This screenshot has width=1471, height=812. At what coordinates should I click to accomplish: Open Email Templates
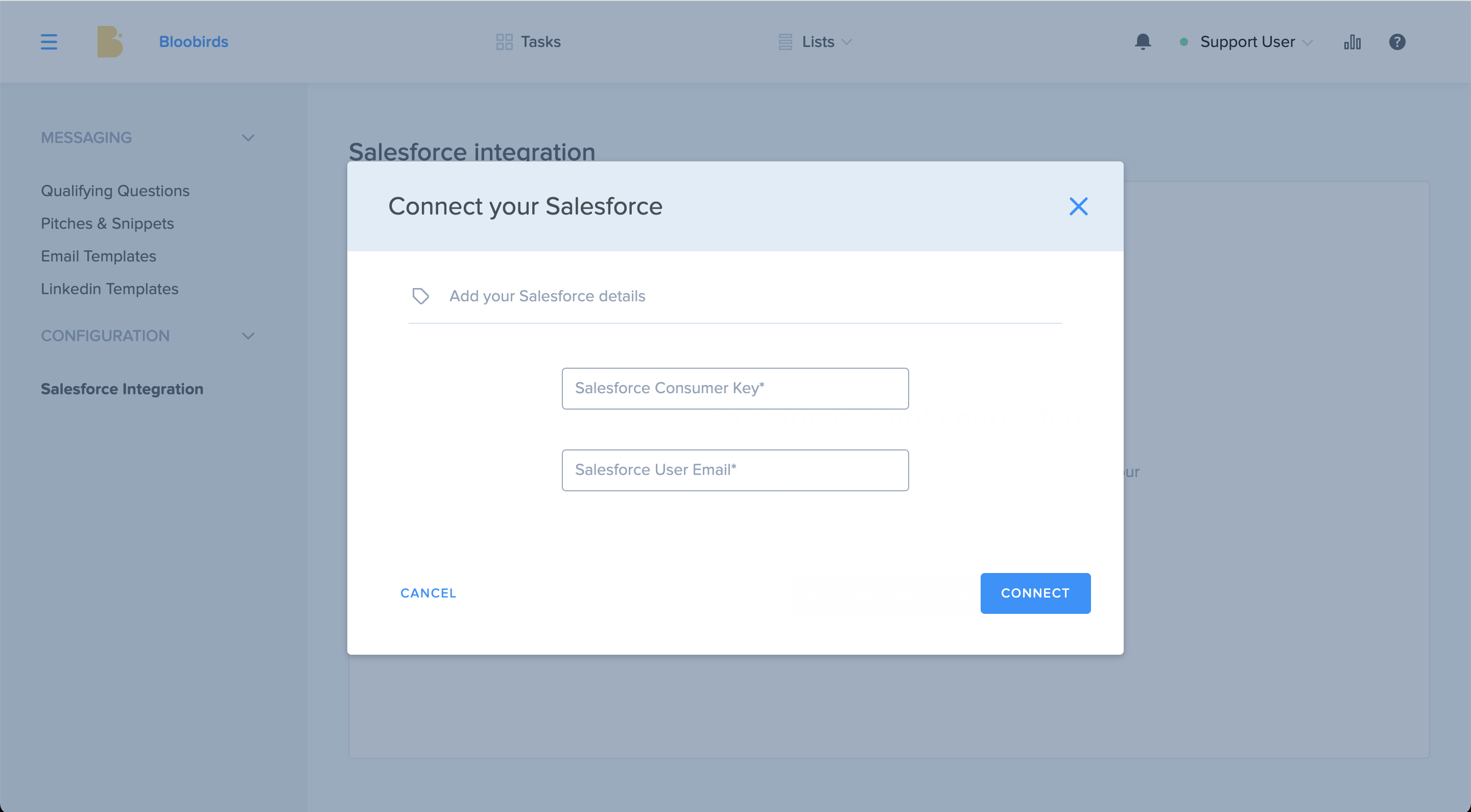click(x=98, y=256)
